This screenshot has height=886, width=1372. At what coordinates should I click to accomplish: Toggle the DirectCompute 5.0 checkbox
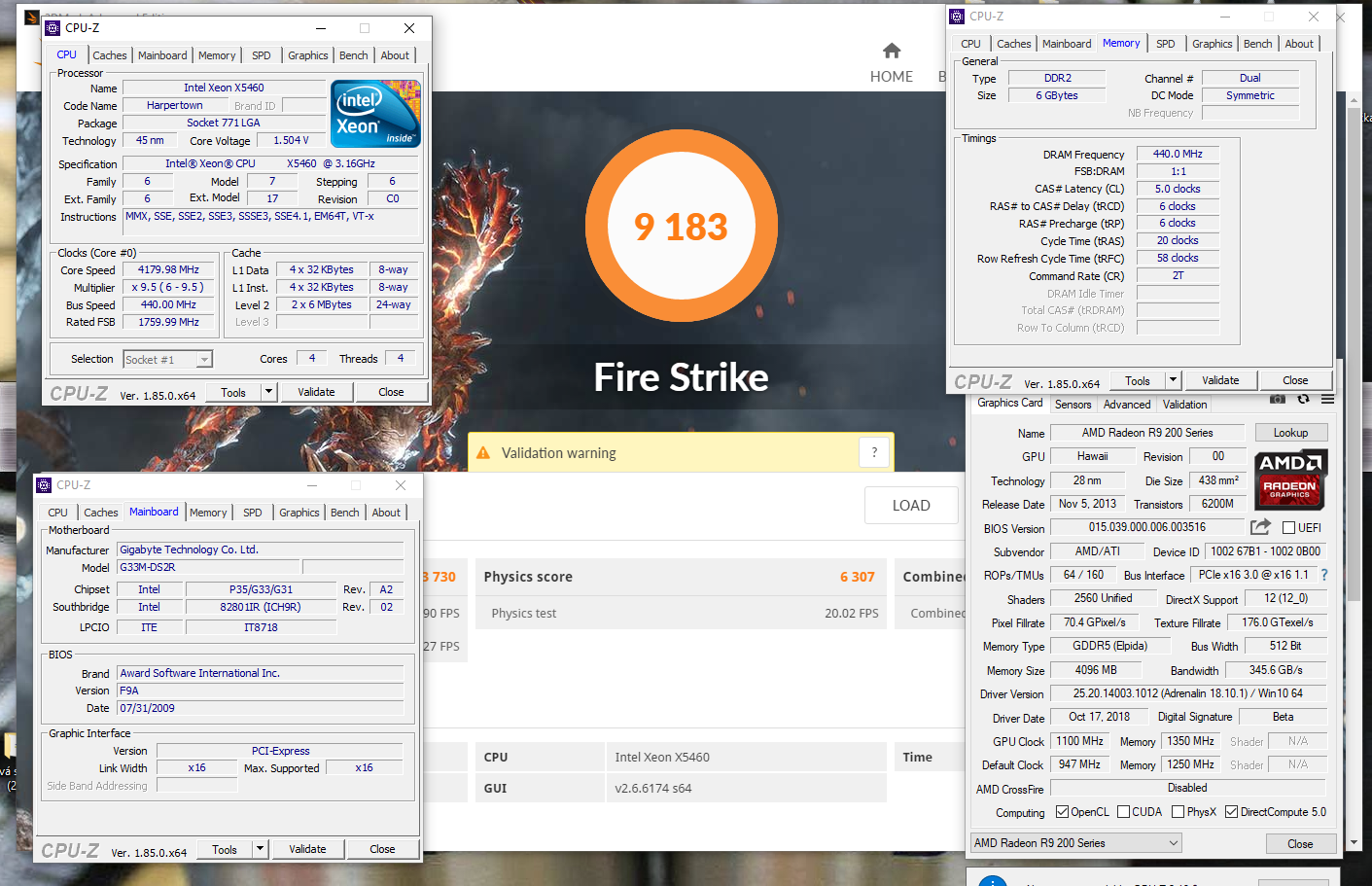[1231, 812]
